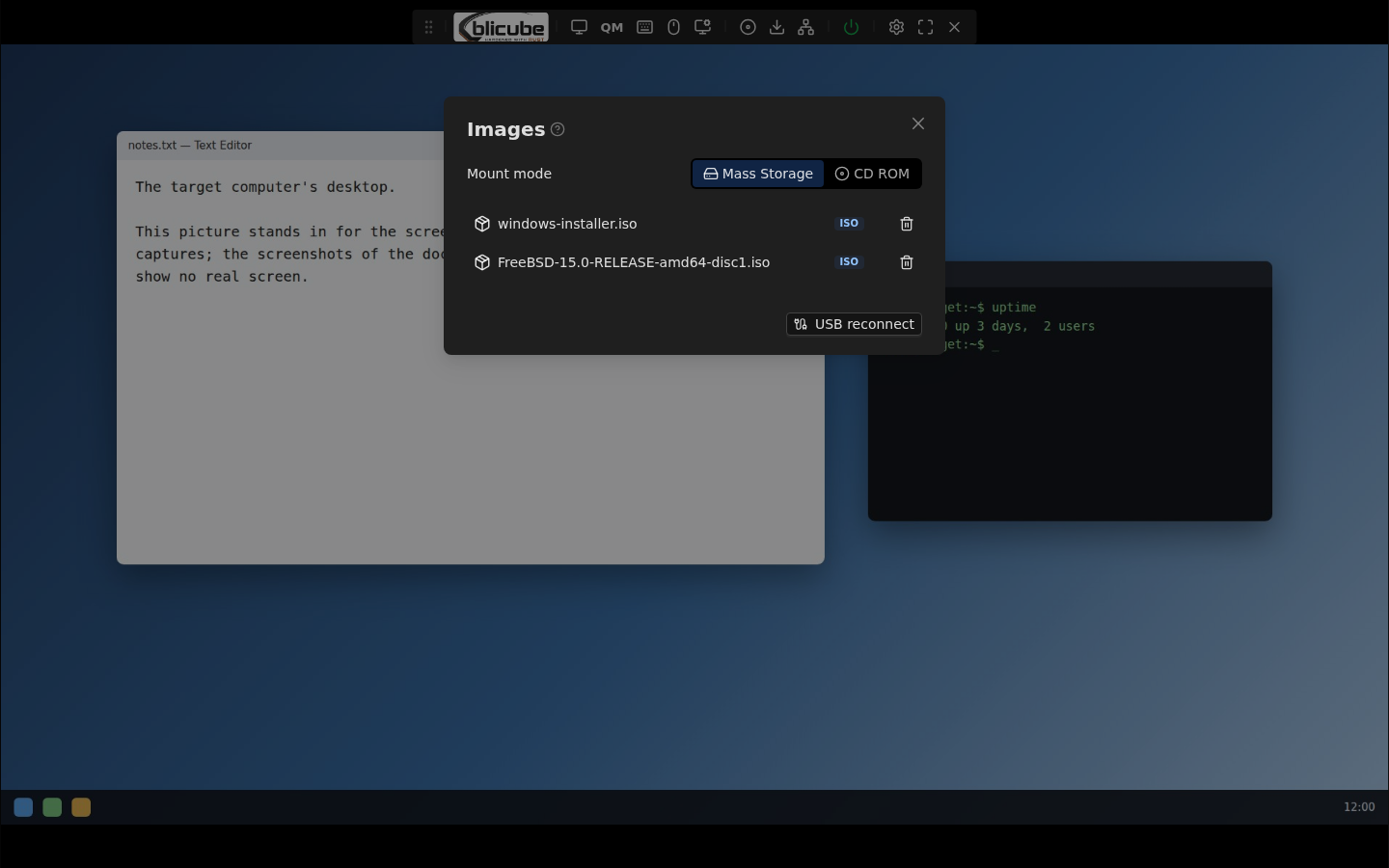Click the package icon beside windows-installer.iso
Image resolution: width=1389 pixels, height=868 pixels.
click(482, 224)
